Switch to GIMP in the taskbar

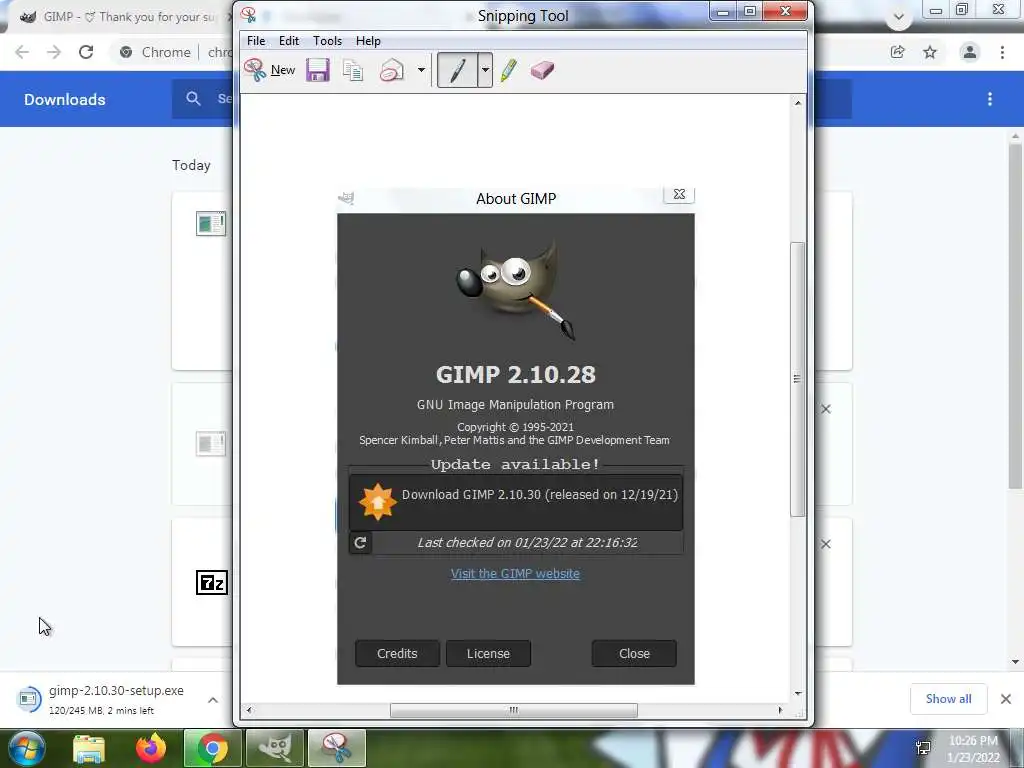coord(274,748)
